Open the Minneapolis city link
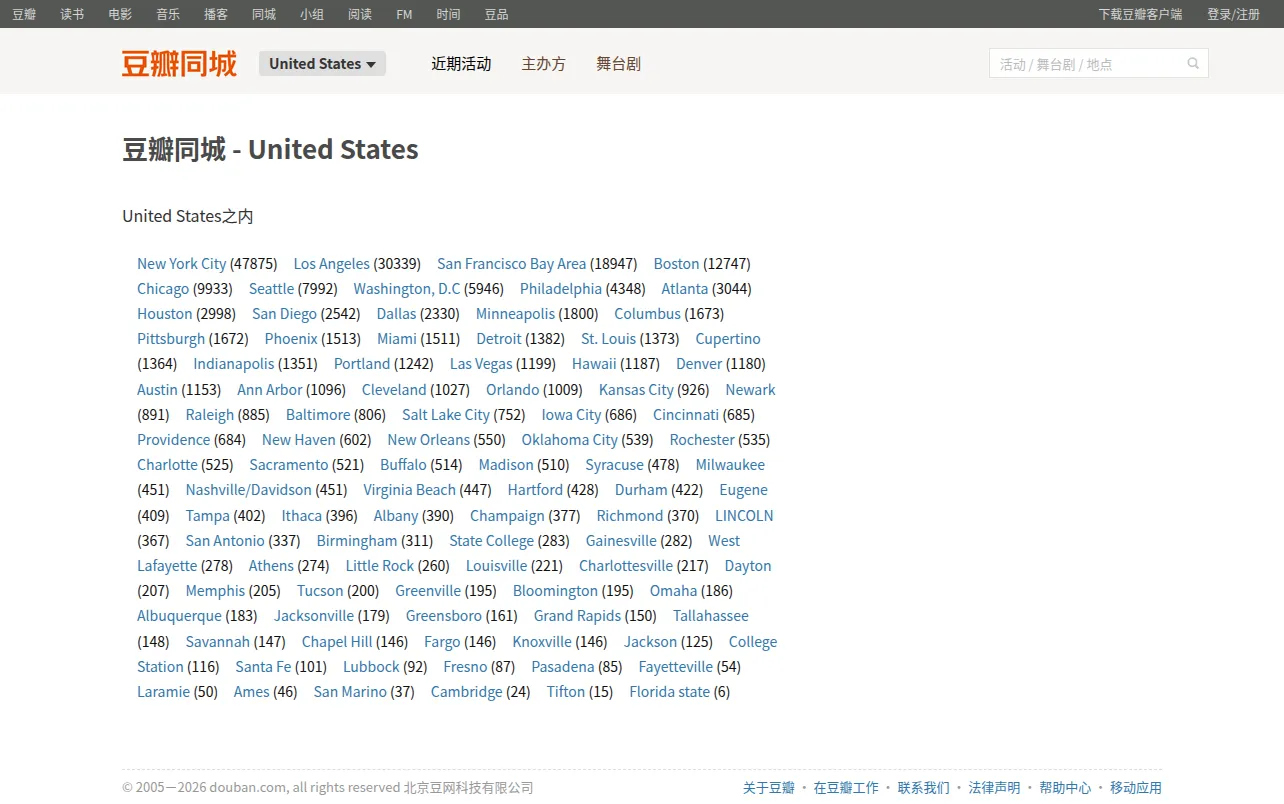 coord(515,314)
